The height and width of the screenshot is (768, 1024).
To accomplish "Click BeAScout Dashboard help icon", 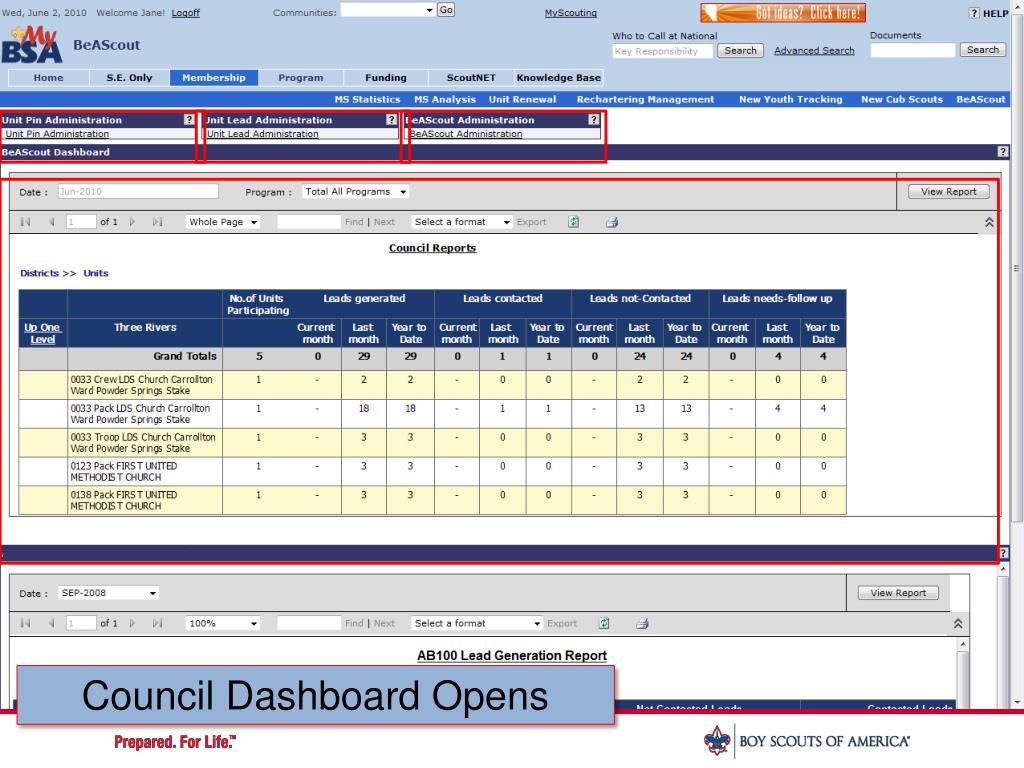I will (x=1003, y=152).
